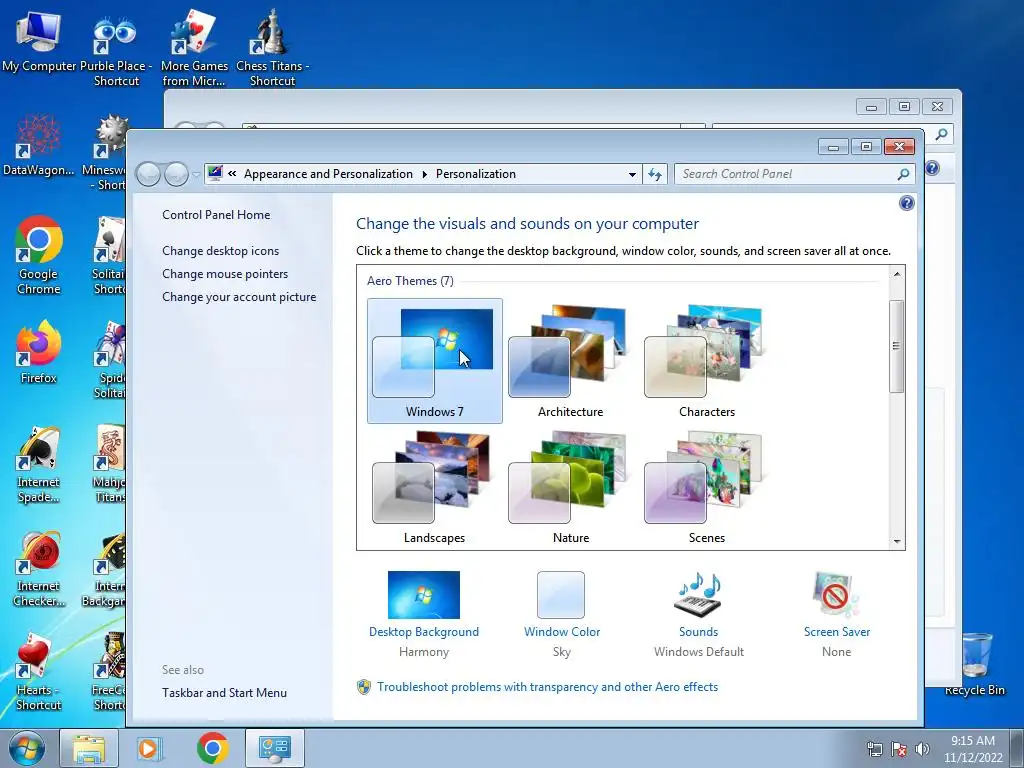The height and width of the screenshot is (768, 1024).
Task: Click the Control Panel taskbar button
Action: point(274,748)
